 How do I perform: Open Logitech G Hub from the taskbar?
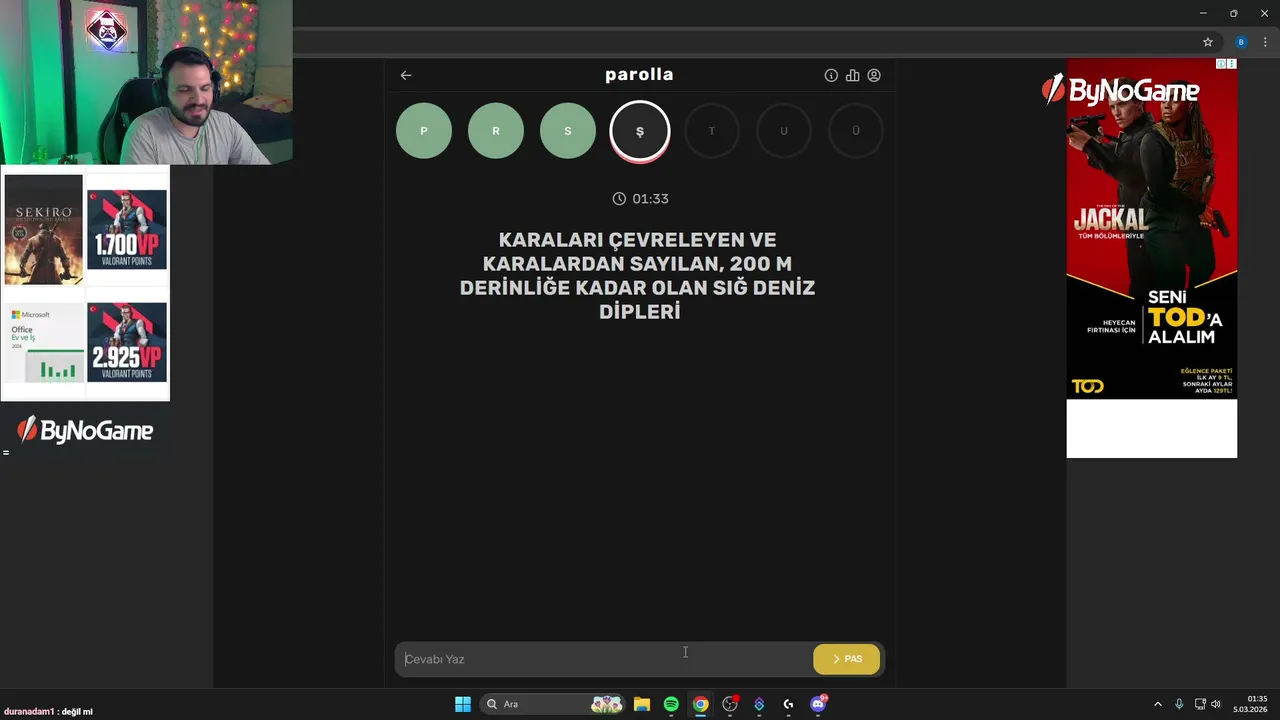click(788, 704)
